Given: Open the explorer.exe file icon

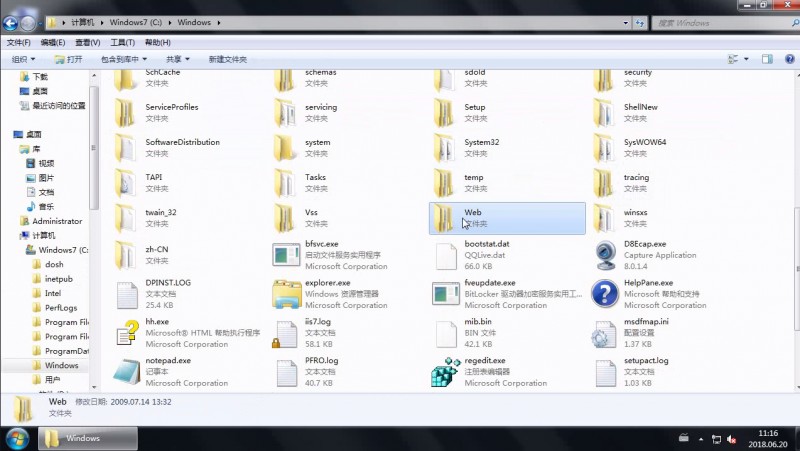Looking at the screenshot, I should [286, 294].
